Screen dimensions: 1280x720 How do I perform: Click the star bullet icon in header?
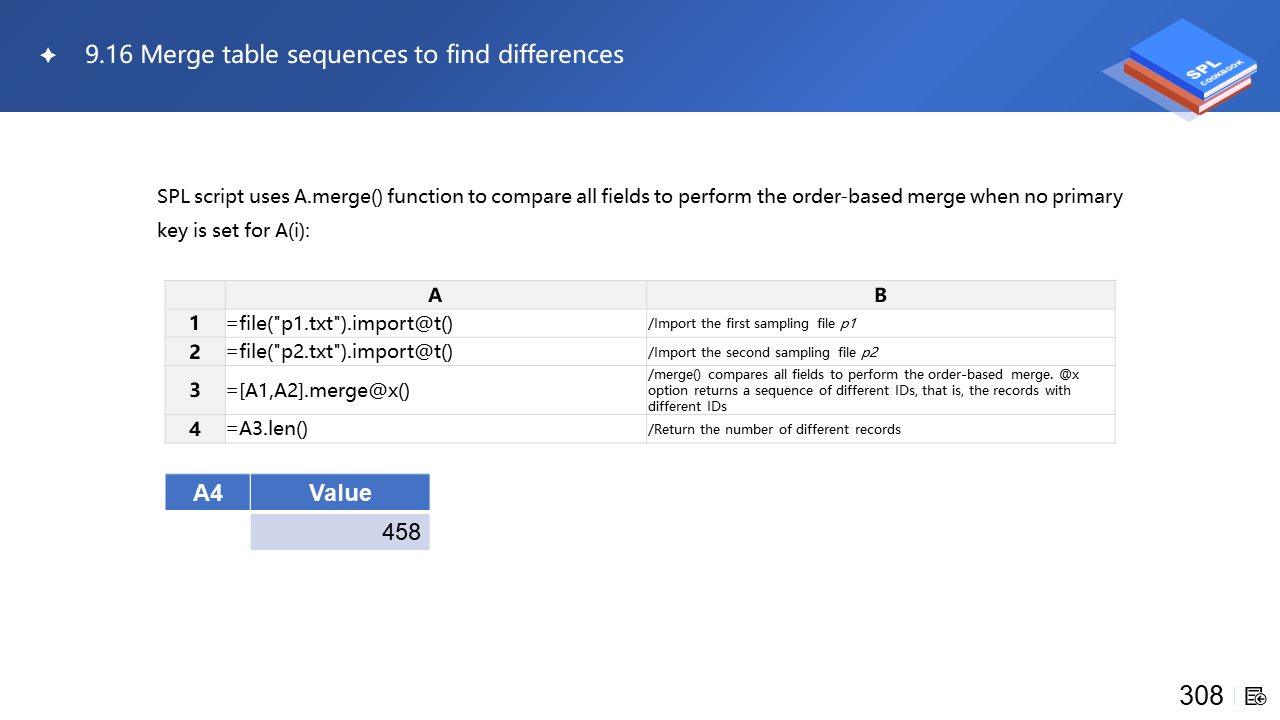(x=47, y=56)
